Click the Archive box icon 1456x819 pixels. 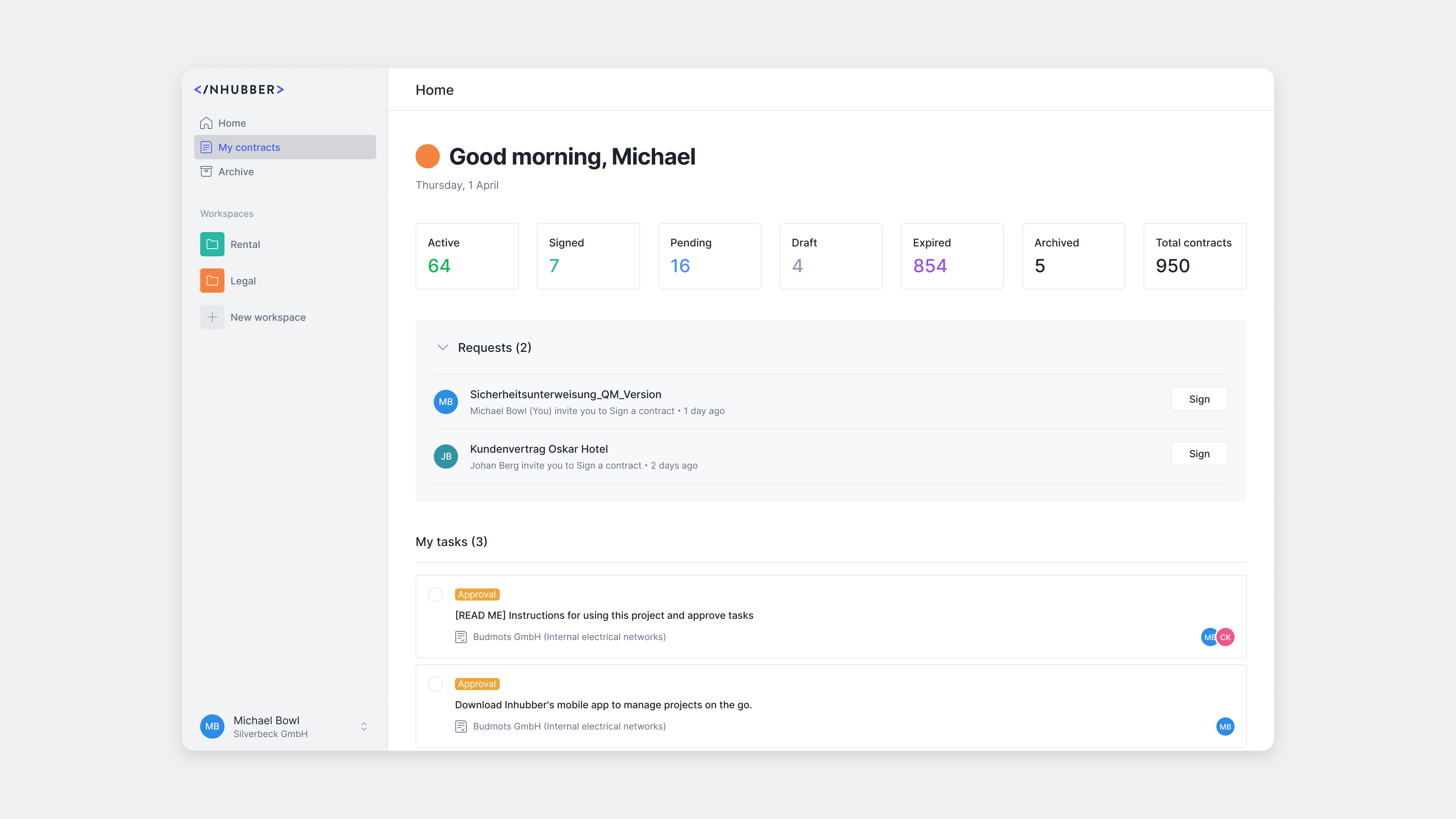(206, 171)
